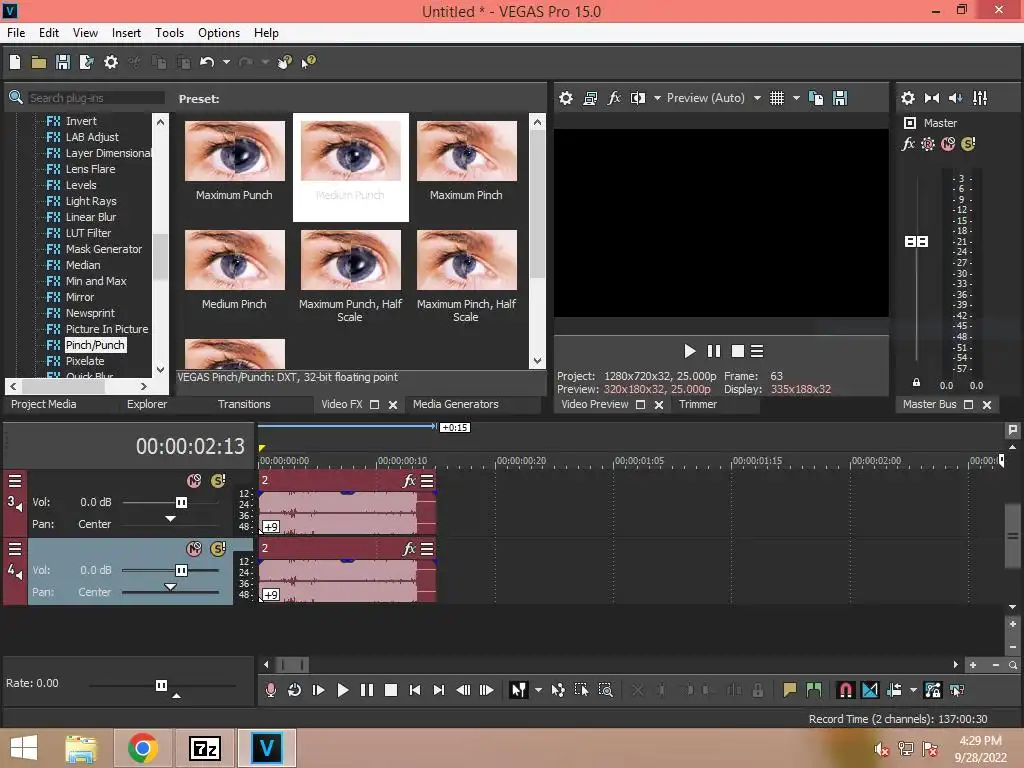Viewport: 1024px width, 768px height.
Task: Open Mixing Console faders icon
Action: (980, 98)
